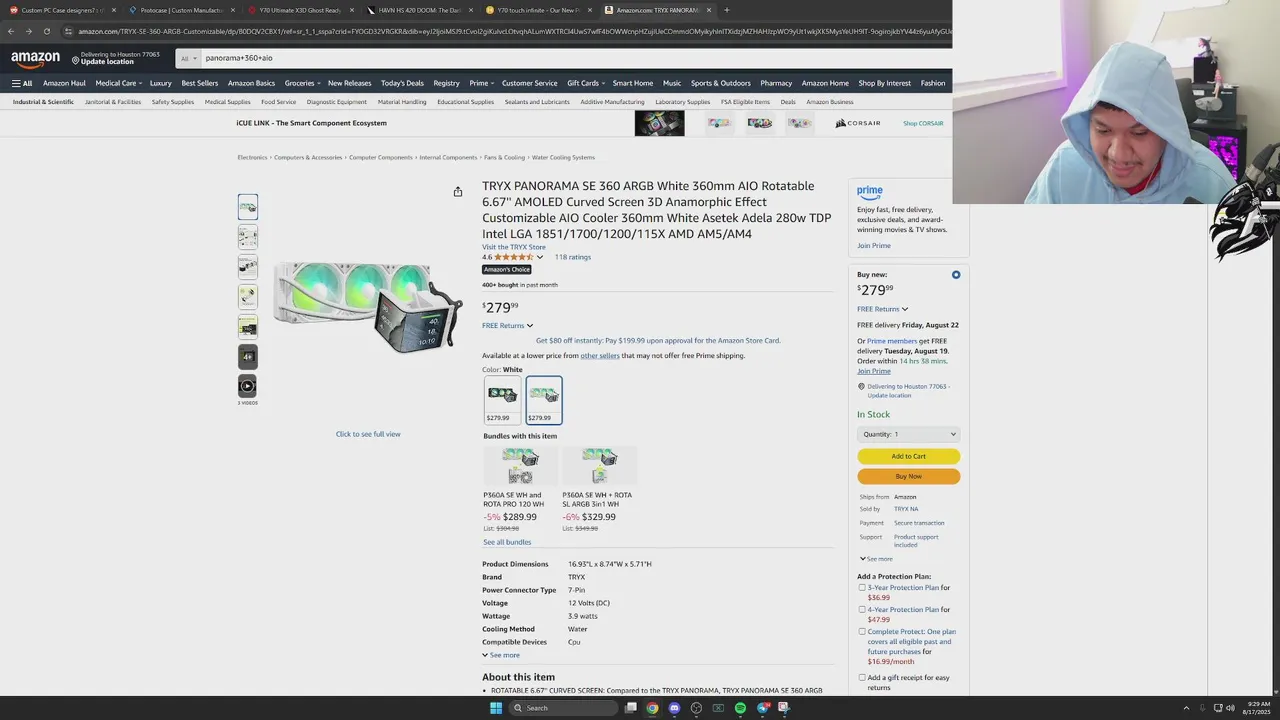Expand FREE Returns in the buy box
The width and height of the screenshot is (1280, 720).
882,309
